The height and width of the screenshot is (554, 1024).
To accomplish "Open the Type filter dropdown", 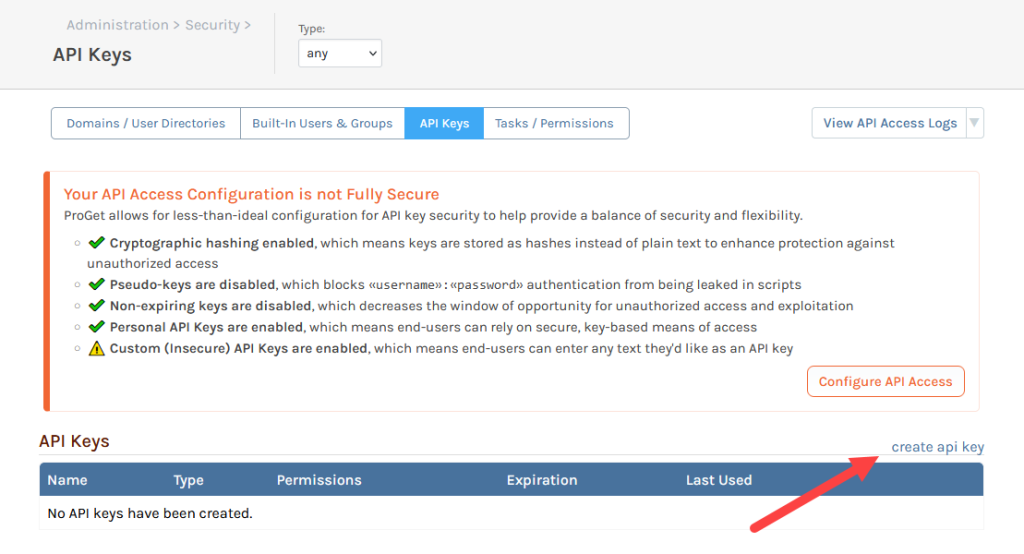I will [340, 53].
